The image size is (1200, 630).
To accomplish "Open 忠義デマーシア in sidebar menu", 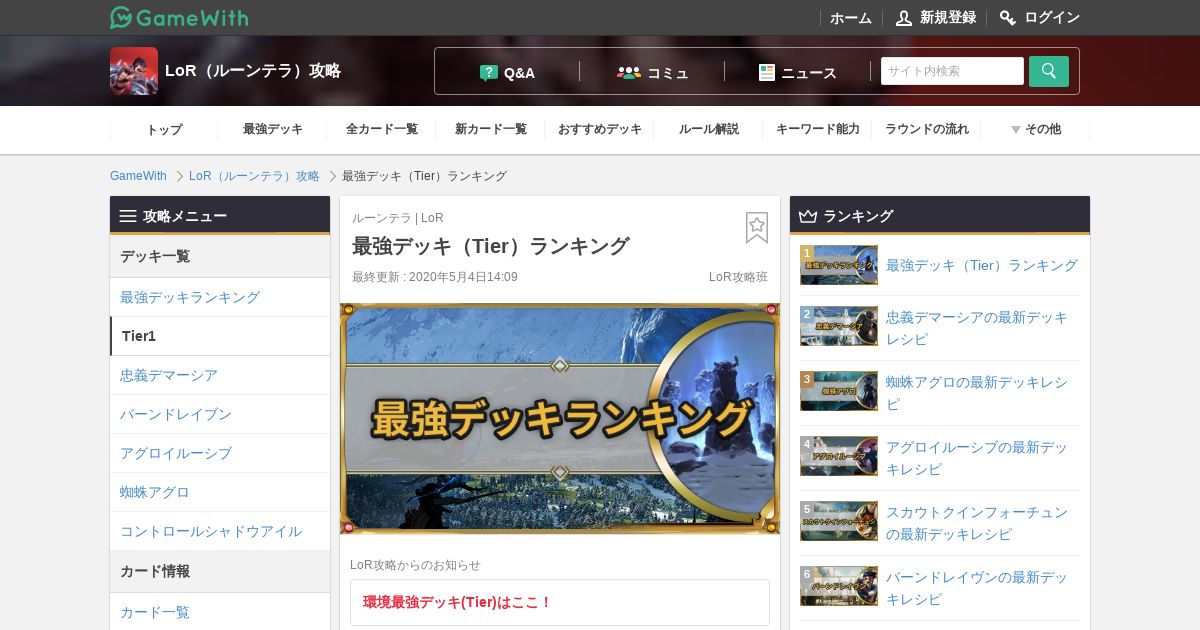I will 220,375.
